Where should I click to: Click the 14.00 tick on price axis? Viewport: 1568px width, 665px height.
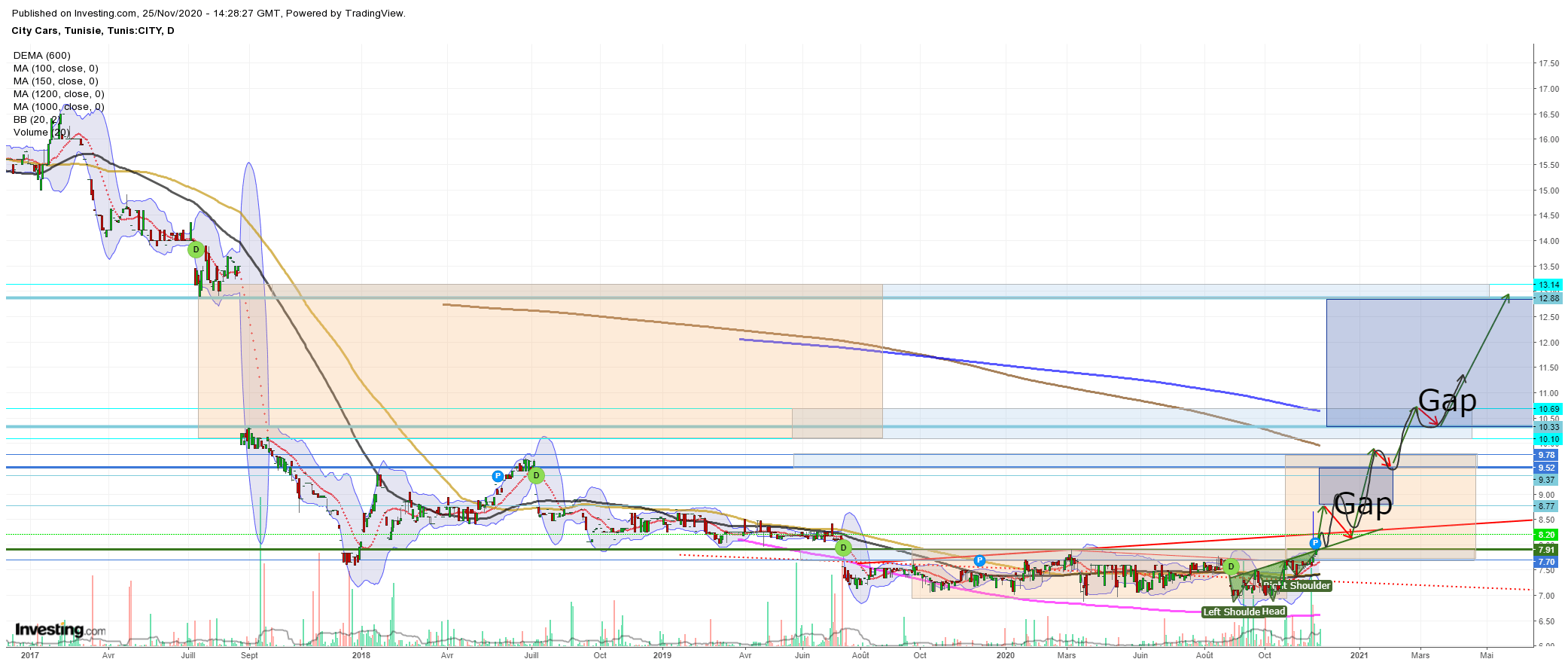1549,241
